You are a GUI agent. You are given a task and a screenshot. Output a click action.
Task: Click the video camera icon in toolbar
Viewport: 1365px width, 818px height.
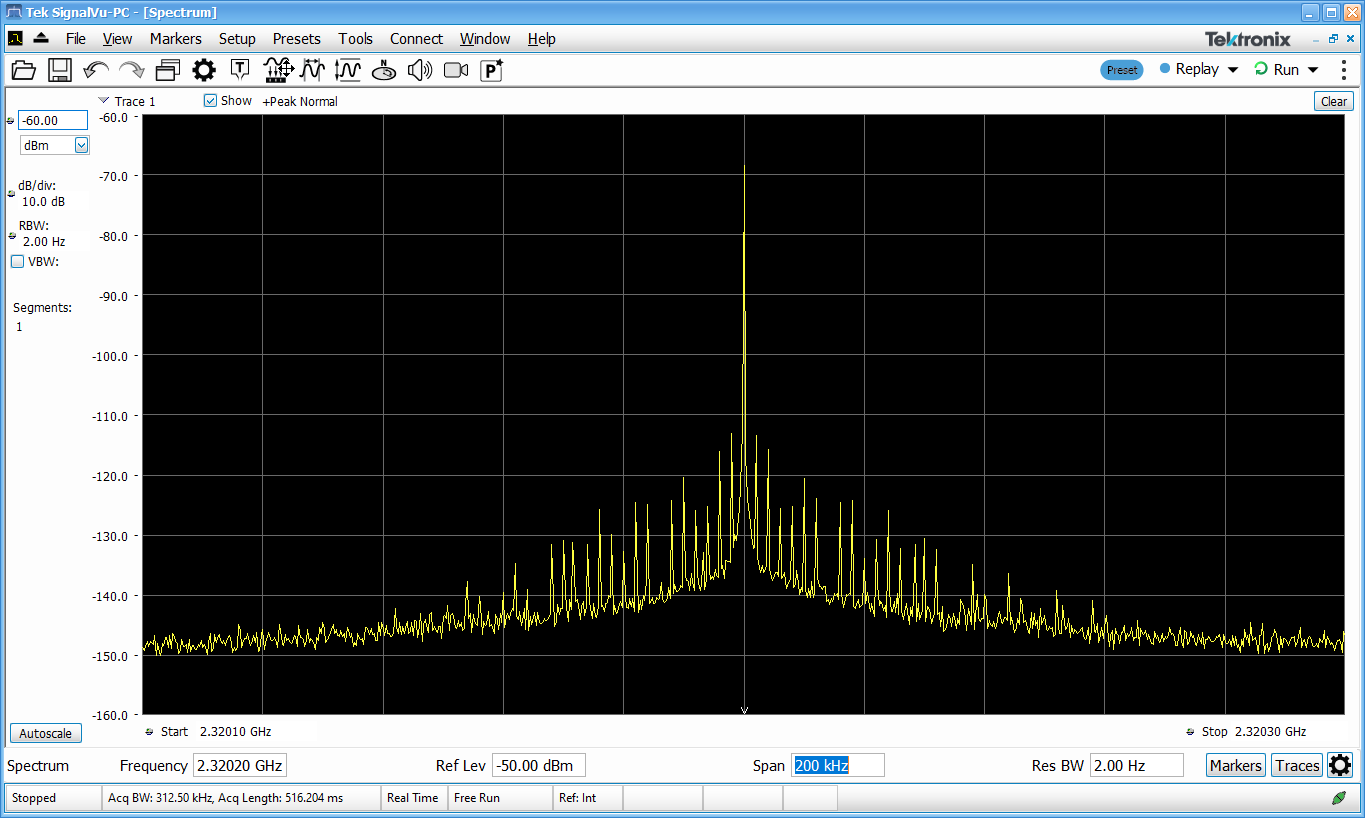pos(456,70)
